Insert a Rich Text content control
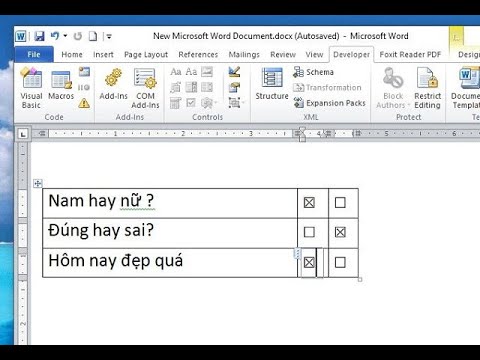The width and height of the screenshot is (480, 360). tap(176, 72)
